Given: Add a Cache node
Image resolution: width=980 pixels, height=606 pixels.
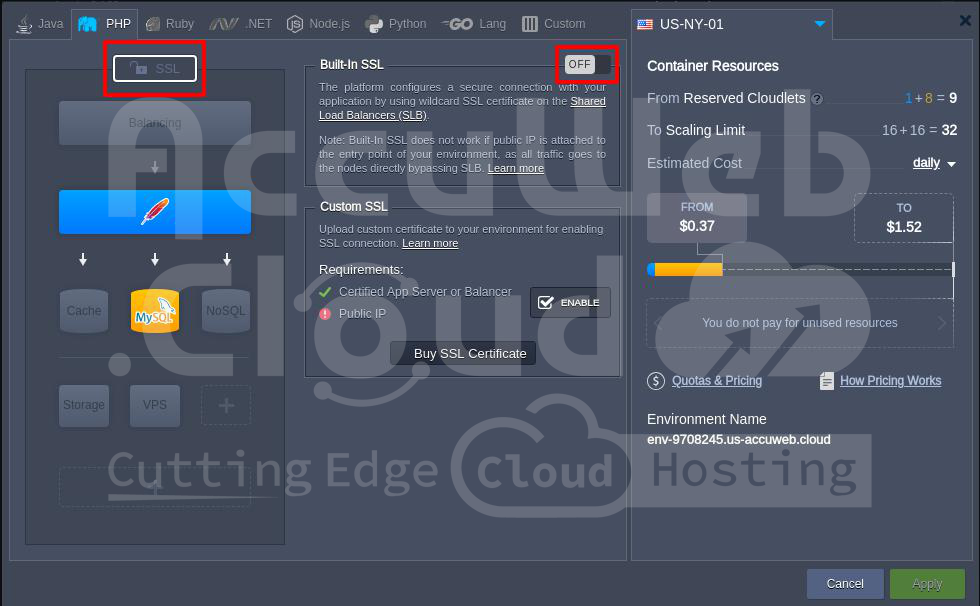Looking at the screenshot, I should pos(84,311).
